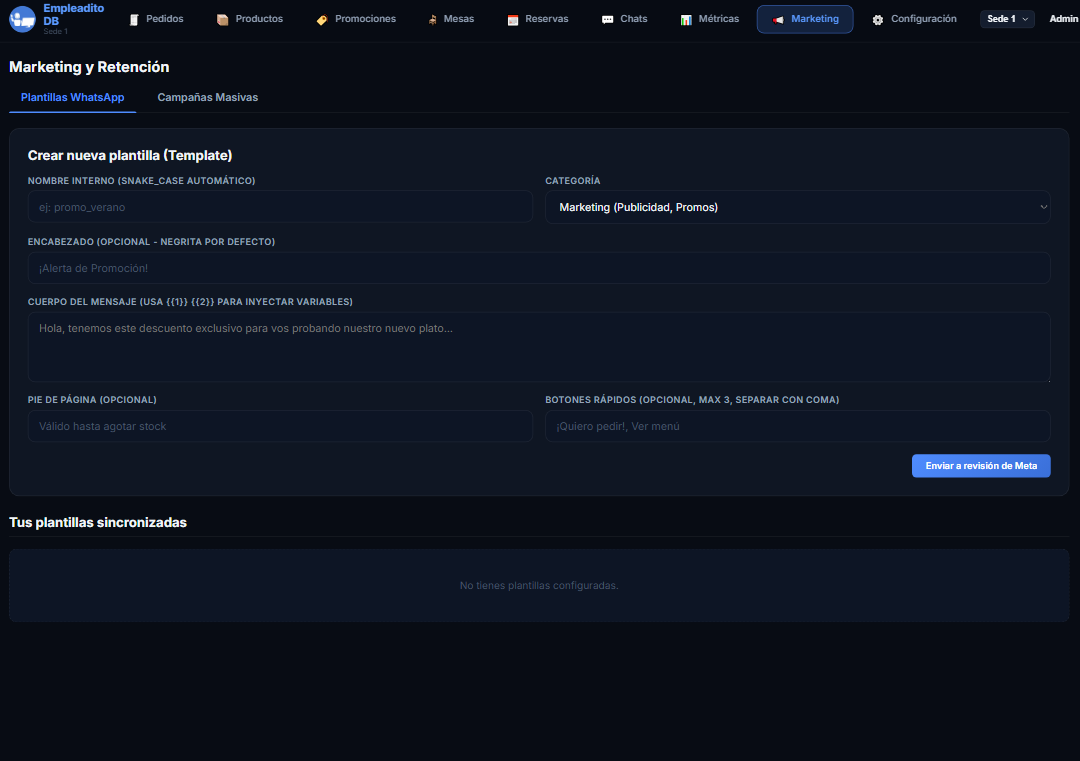This screenshot has width=1080, height=761.
Task: Click the Chats speech bubble icon
Action: click(608, 20)
